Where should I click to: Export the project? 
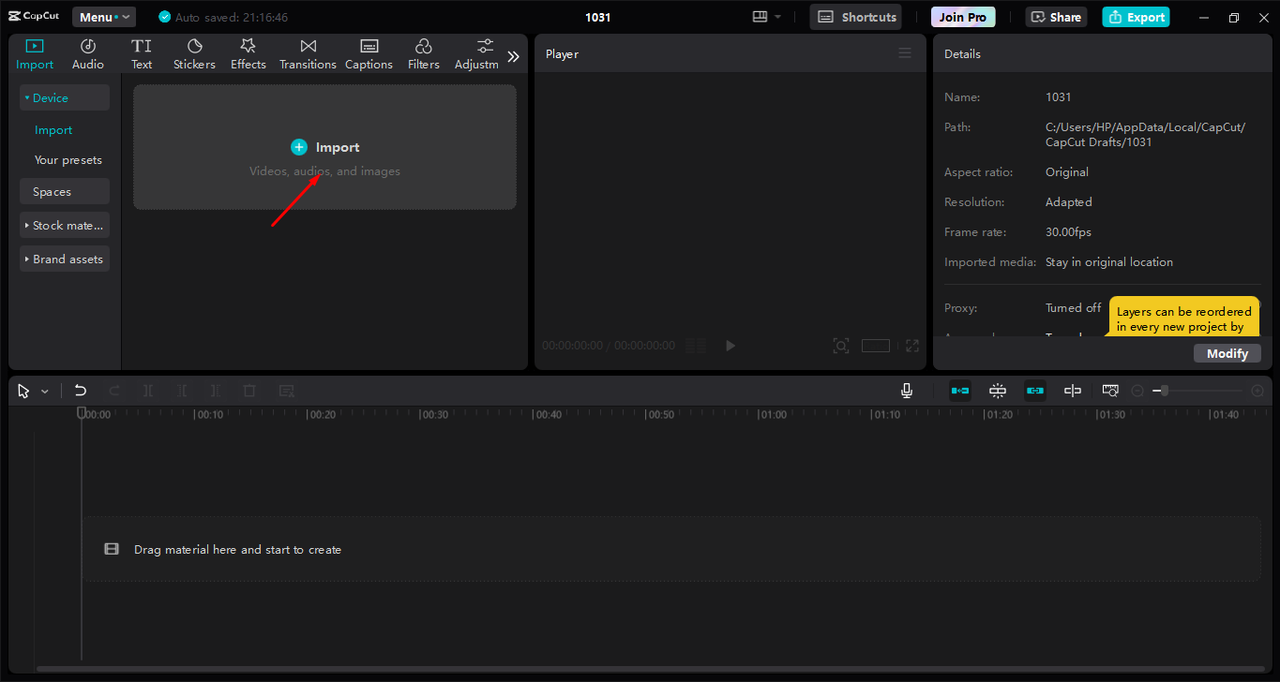(1136, 17)
